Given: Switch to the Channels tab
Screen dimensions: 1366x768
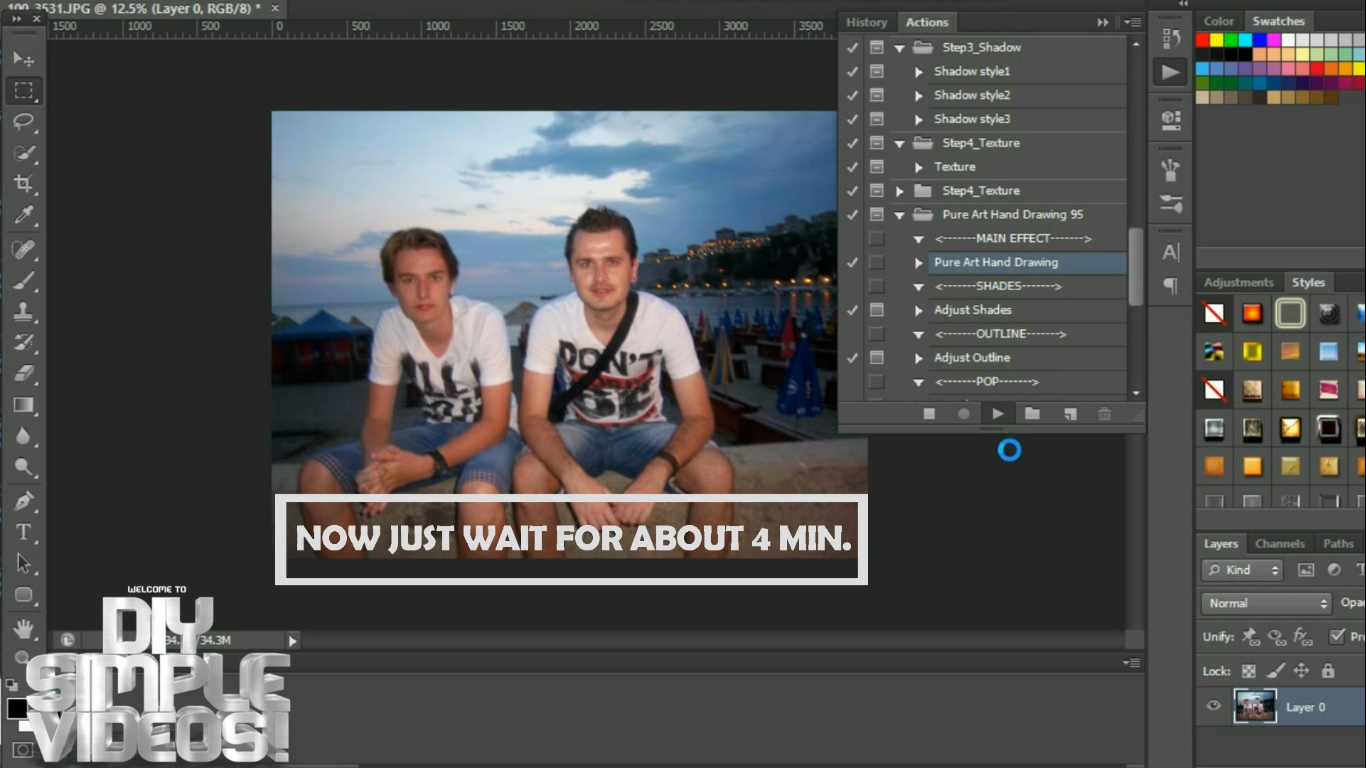Looking at the screenshot, I should [x=1279, y=544].
